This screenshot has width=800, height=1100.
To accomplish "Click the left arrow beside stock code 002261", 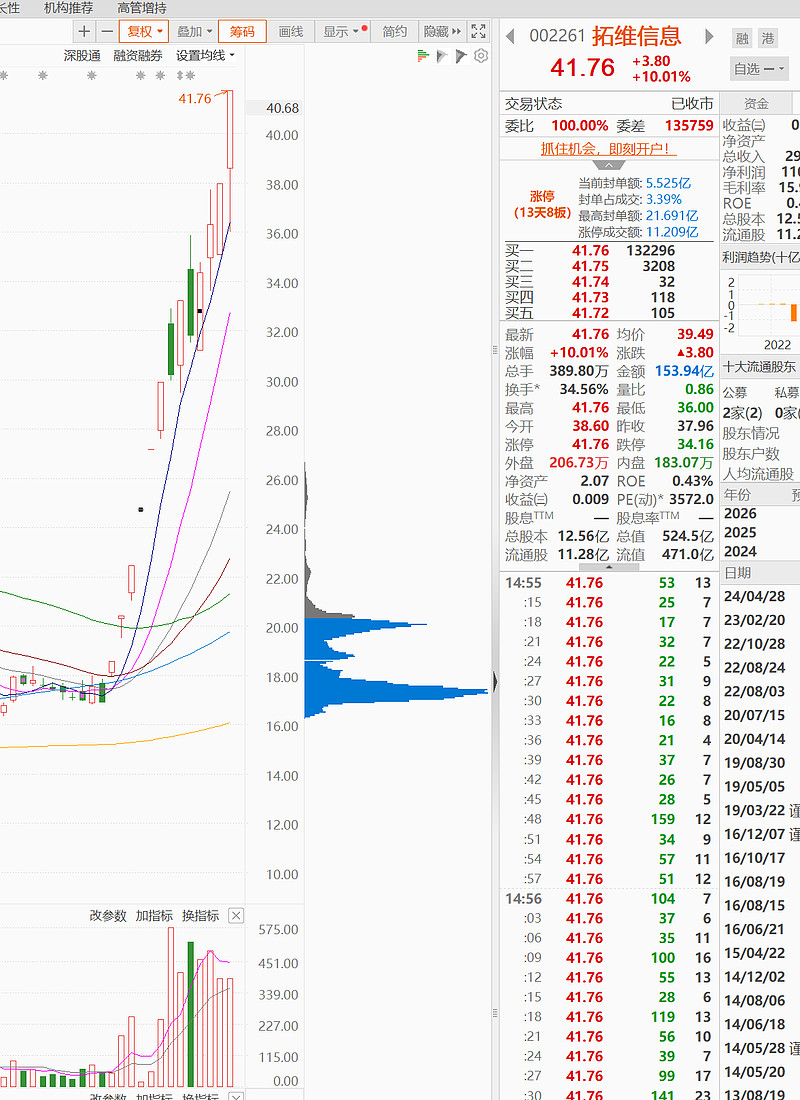I will (510, 34).
